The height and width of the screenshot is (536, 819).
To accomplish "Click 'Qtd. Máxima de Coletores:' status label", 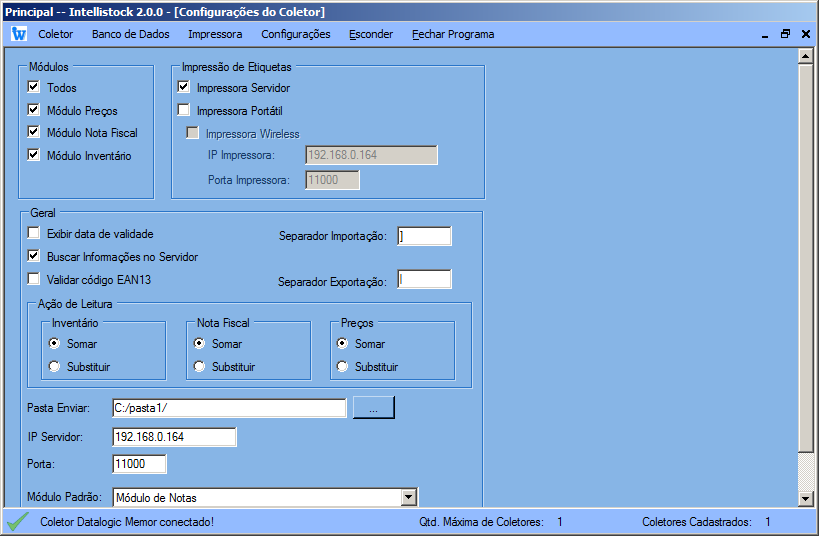I will tap(481, 522).
